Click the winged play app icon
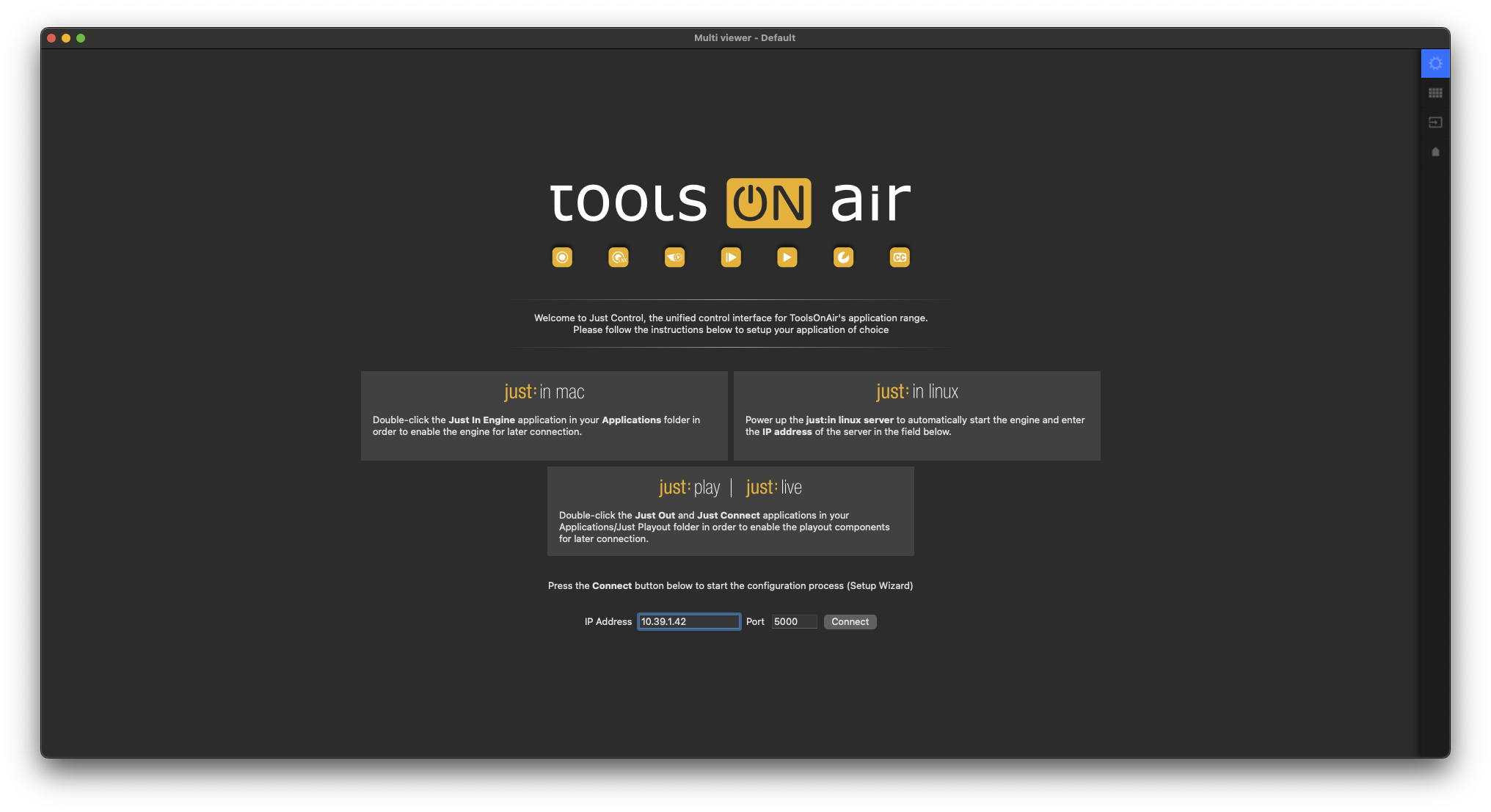Image resolution: width=1491 pixels, height=812 pixels. pos(675,257)
